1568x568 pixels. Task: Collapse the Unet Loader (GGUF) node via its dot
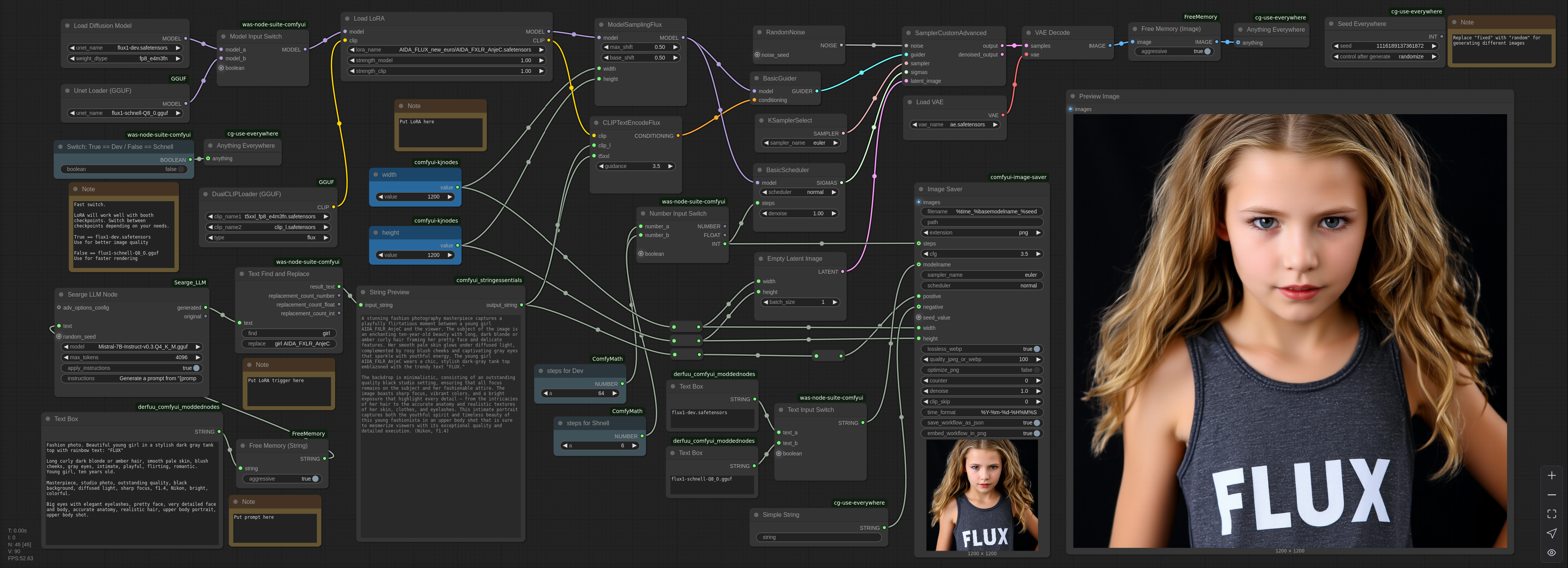[68, 91]
